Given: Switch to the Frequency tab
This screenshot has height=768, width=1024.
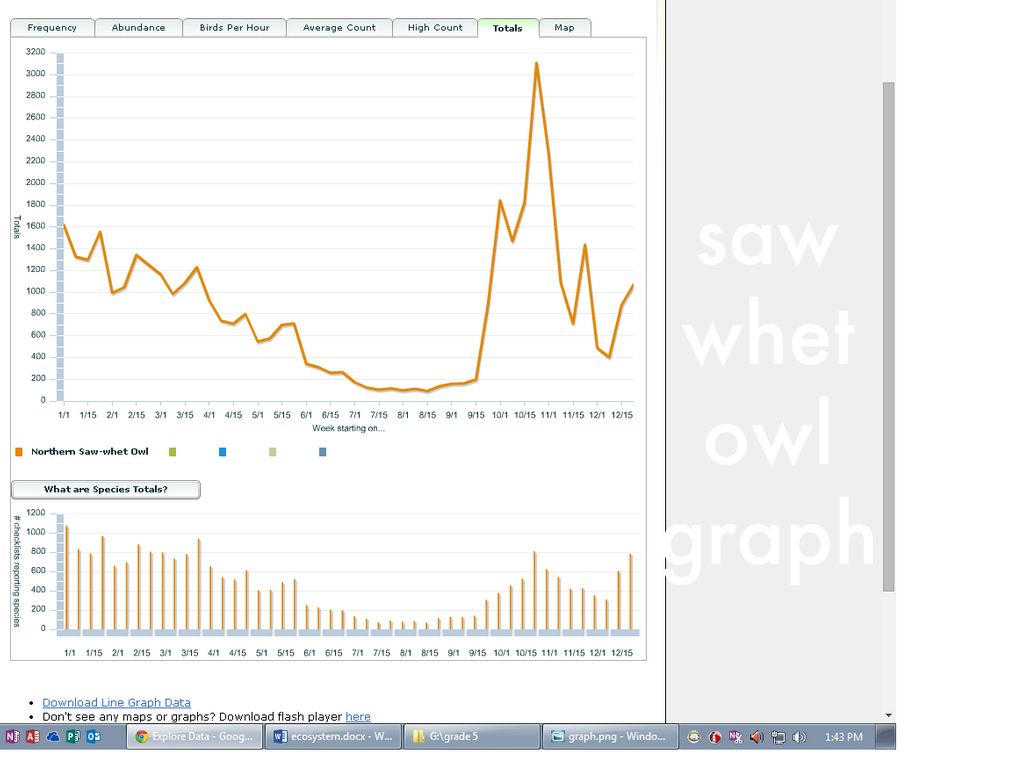Looking at the screenshot, I should pos(52,28).
